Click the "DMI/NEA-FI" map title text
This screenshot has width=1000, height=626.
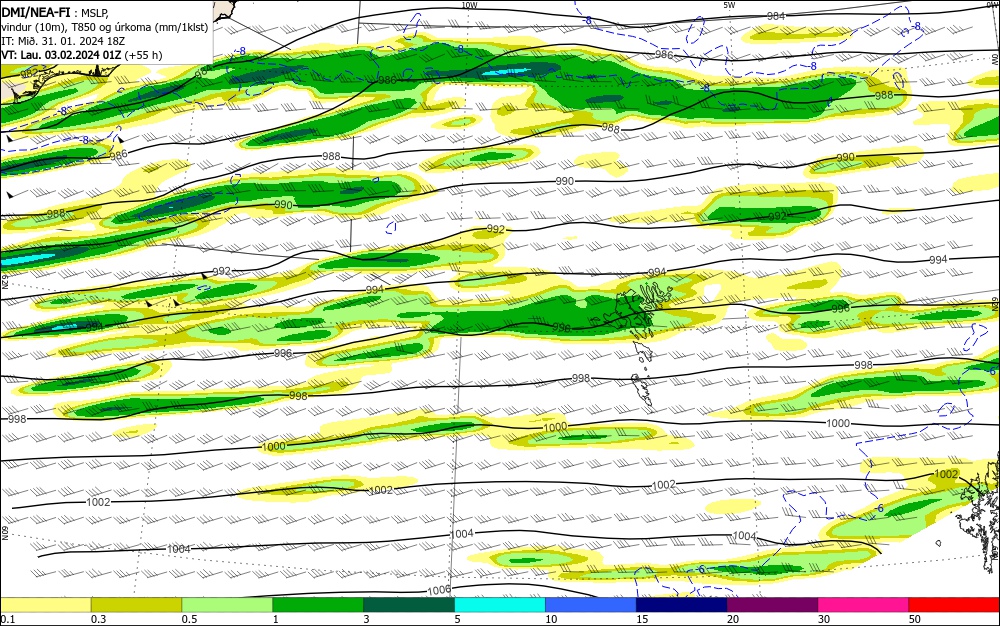click(x=36, y=12)
